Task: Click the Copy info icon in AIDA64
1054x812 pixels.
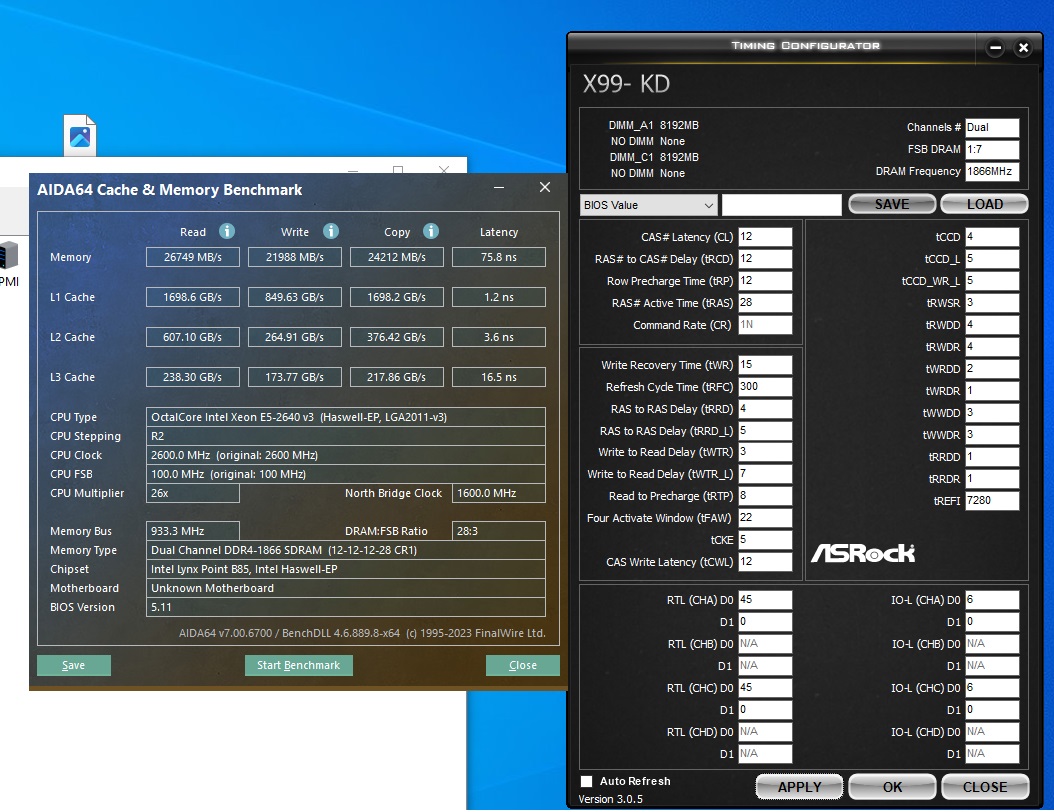Action: 431,231
